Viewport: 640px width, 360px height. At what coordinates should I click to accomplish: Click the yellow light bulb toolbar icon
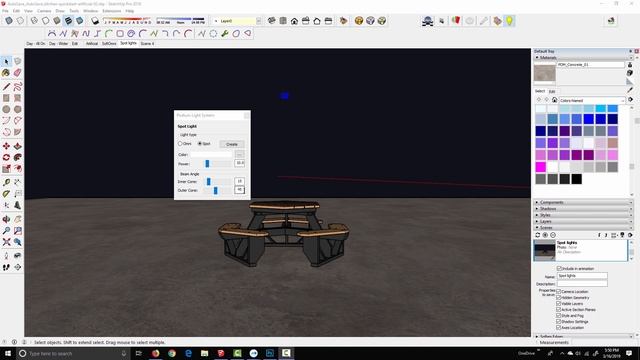[509, 21]
